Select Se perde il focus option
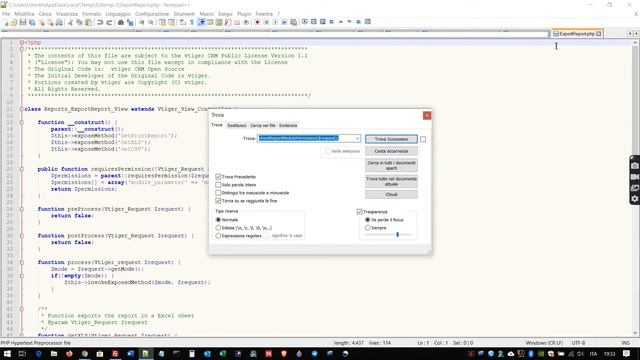The width and height of the screenshot is (640, 360). click(x=368, y=220)
